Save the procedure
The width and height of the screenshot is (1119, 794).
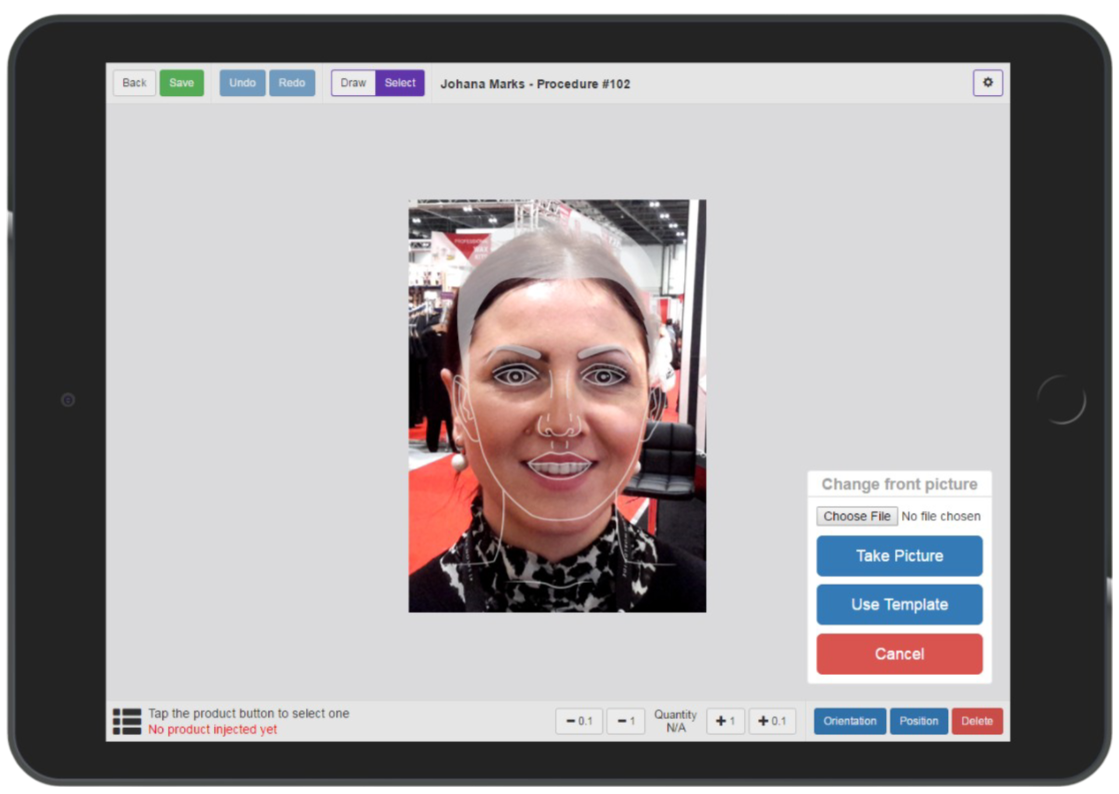[x=181, y=83]
